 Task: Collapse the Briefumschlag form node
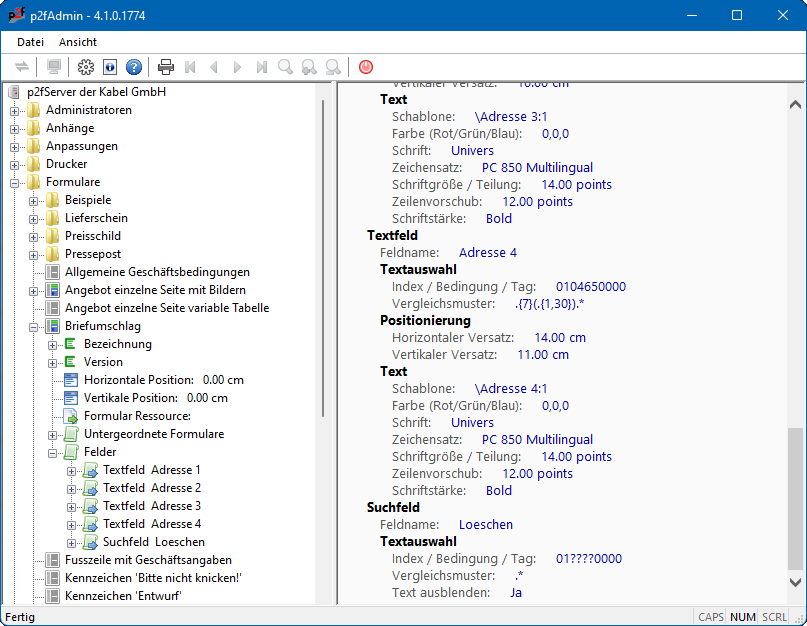point(34,326)
